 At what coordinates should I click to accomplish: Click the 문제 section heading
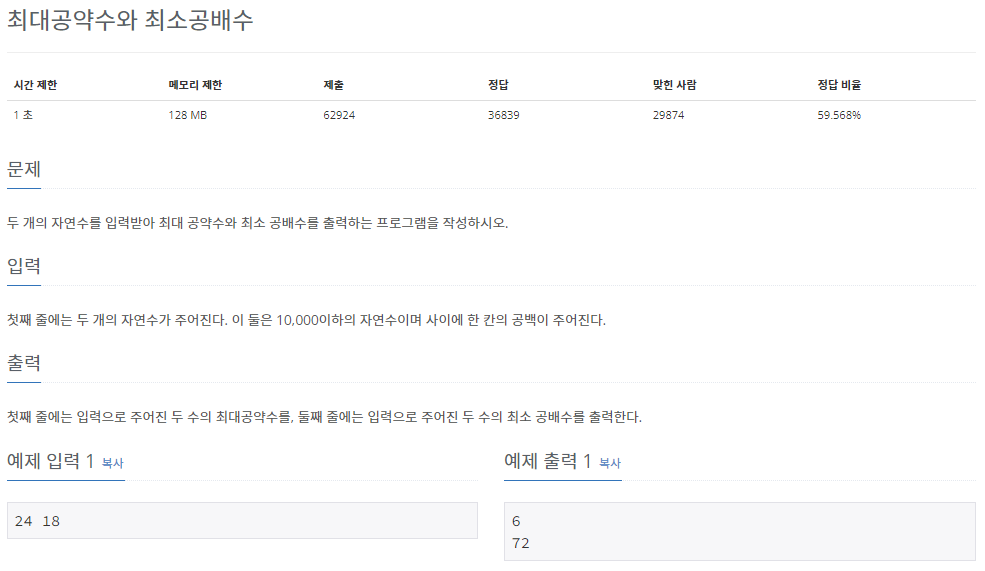coord(24,169)
